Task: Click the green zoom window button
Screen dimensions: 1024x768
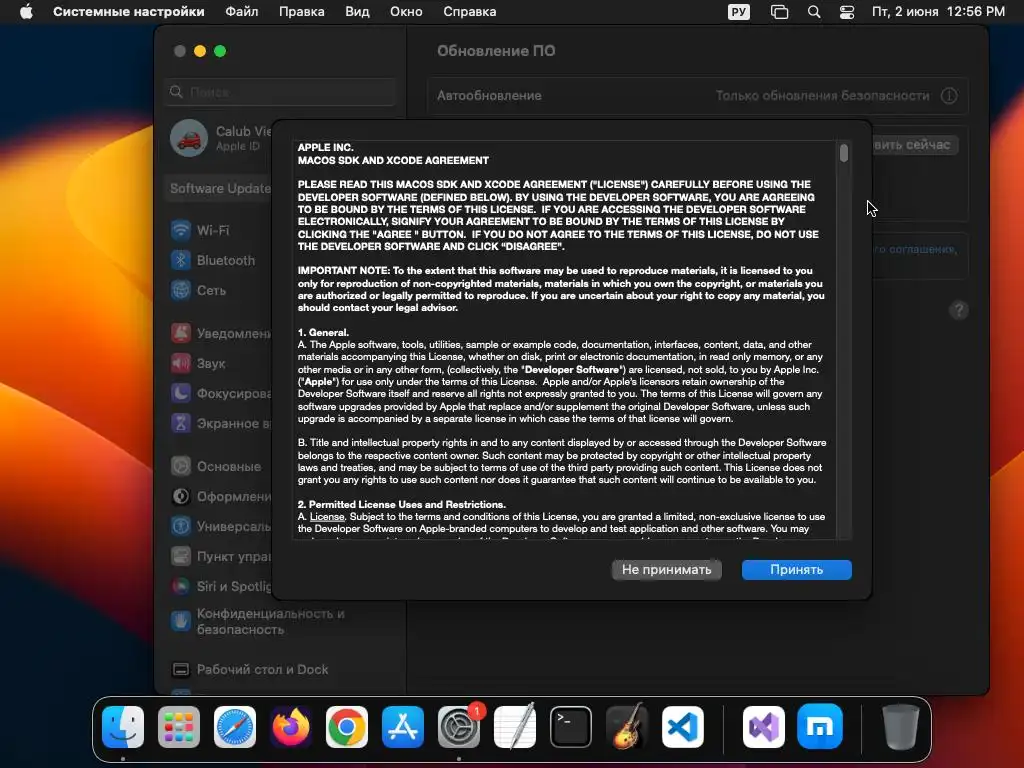Action: coord(220,51)
